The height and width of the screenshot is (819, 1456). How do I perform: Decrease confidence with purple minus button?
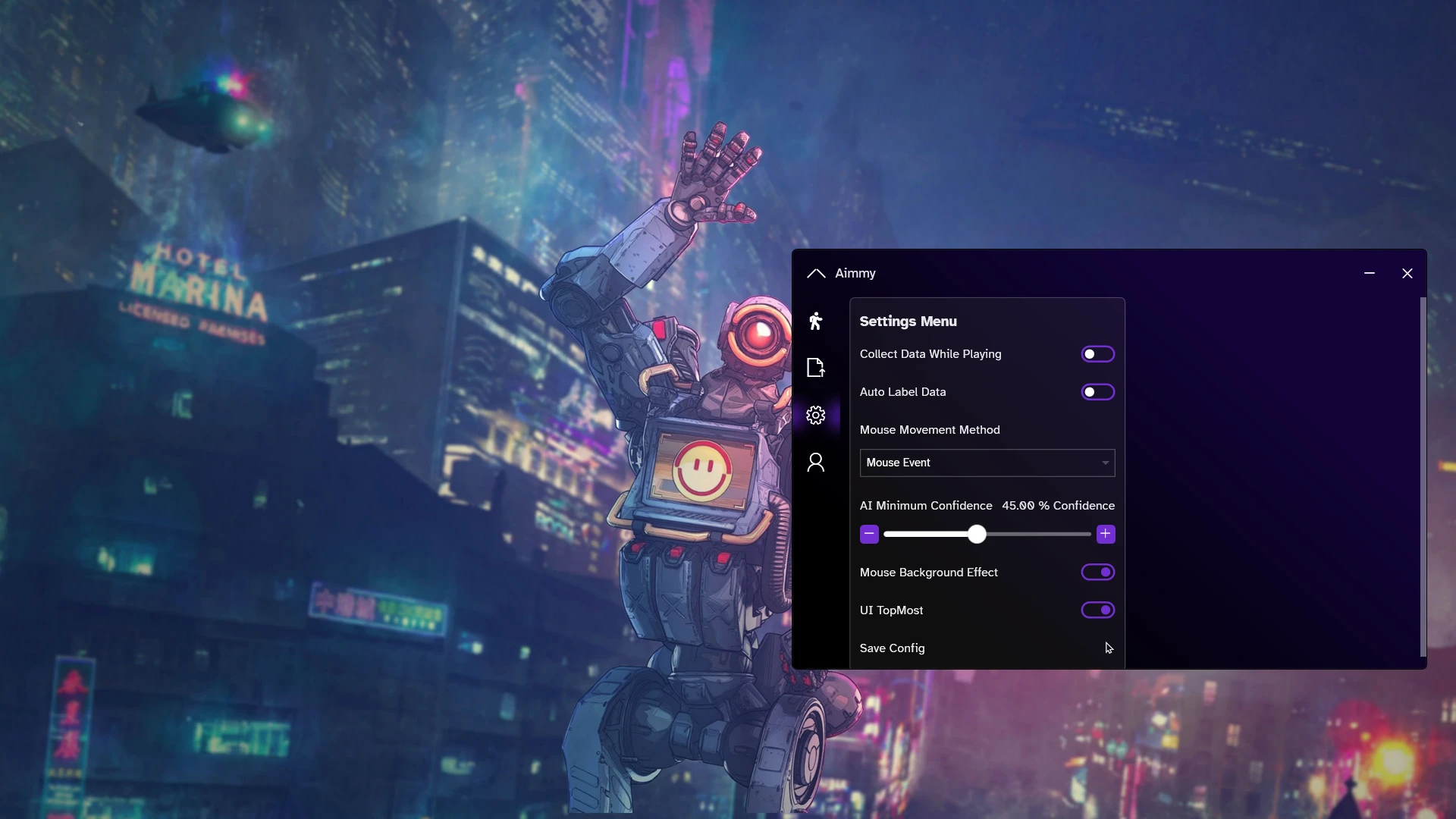(x=869, y=535)
